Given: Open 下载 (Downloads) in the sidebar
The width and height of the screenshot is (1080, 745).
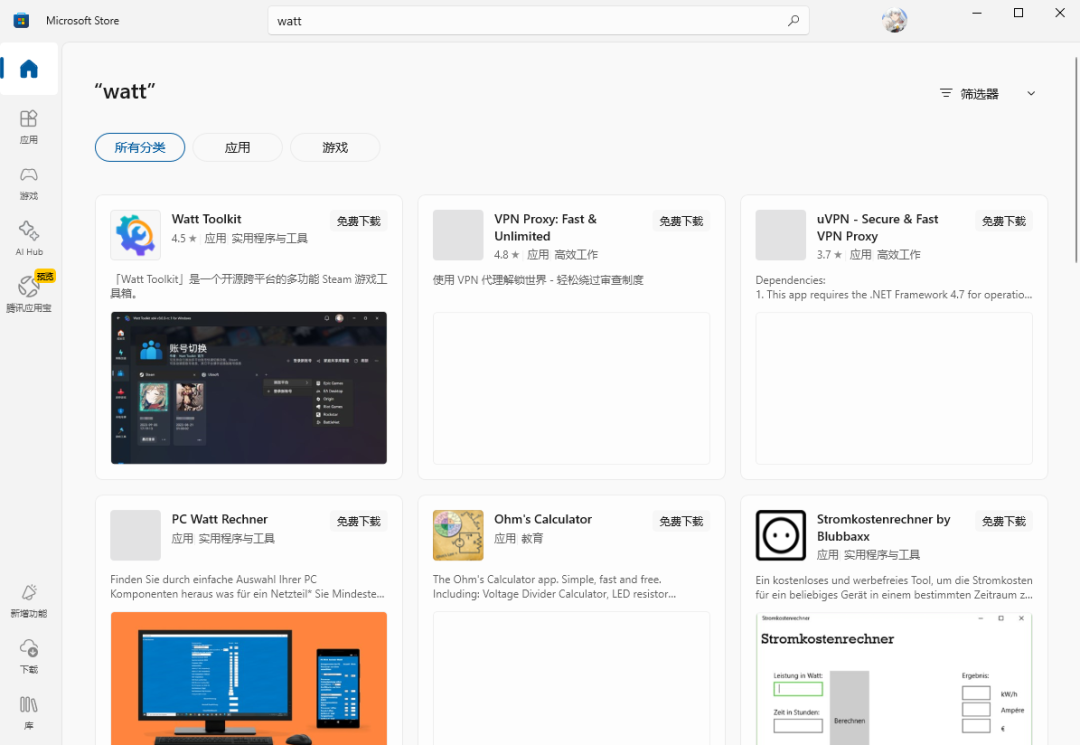Looking at the screenshot, I should tap(29, 656).
